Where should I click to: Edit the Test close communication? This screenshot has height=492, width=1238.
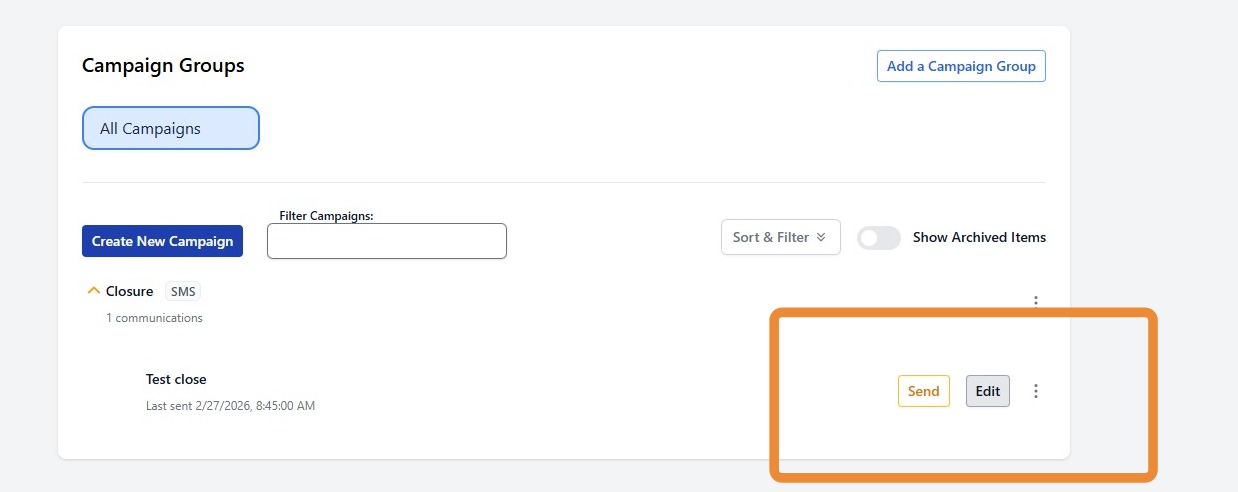pos(987,391)
